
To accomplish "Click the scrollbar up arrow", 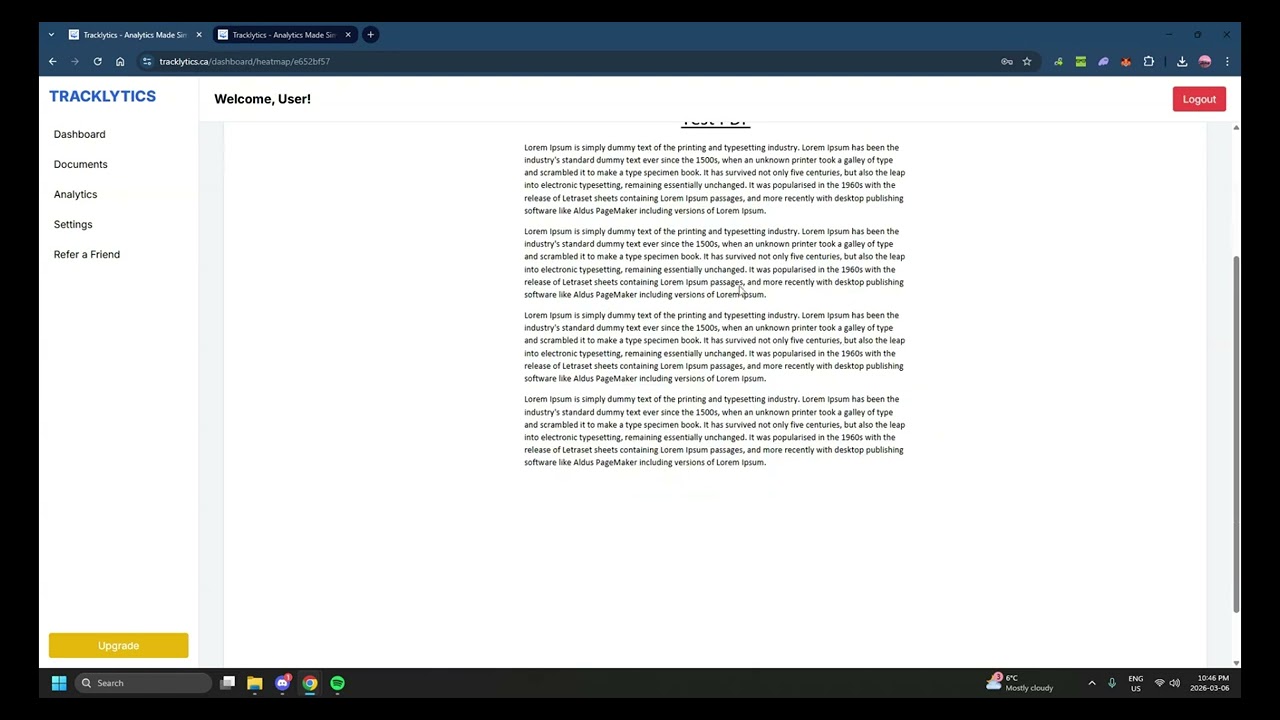I will (x=1236, y=128).
